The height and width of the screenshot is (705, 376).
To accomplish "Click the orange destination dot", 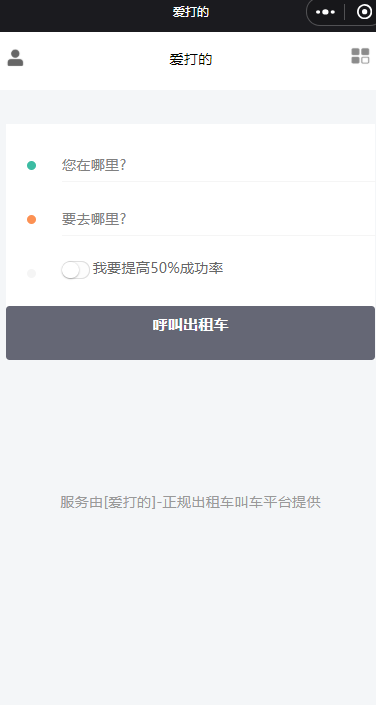I will pos(31,219).
